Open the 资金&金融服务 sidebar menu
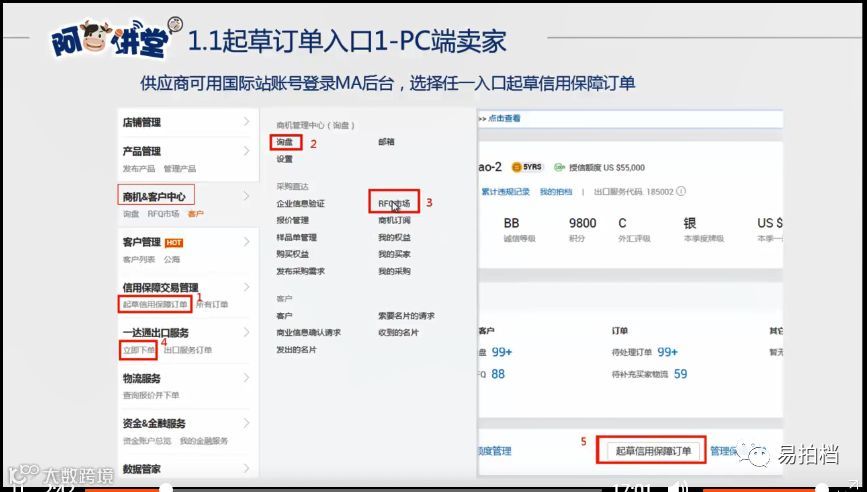 click(154, 423)
